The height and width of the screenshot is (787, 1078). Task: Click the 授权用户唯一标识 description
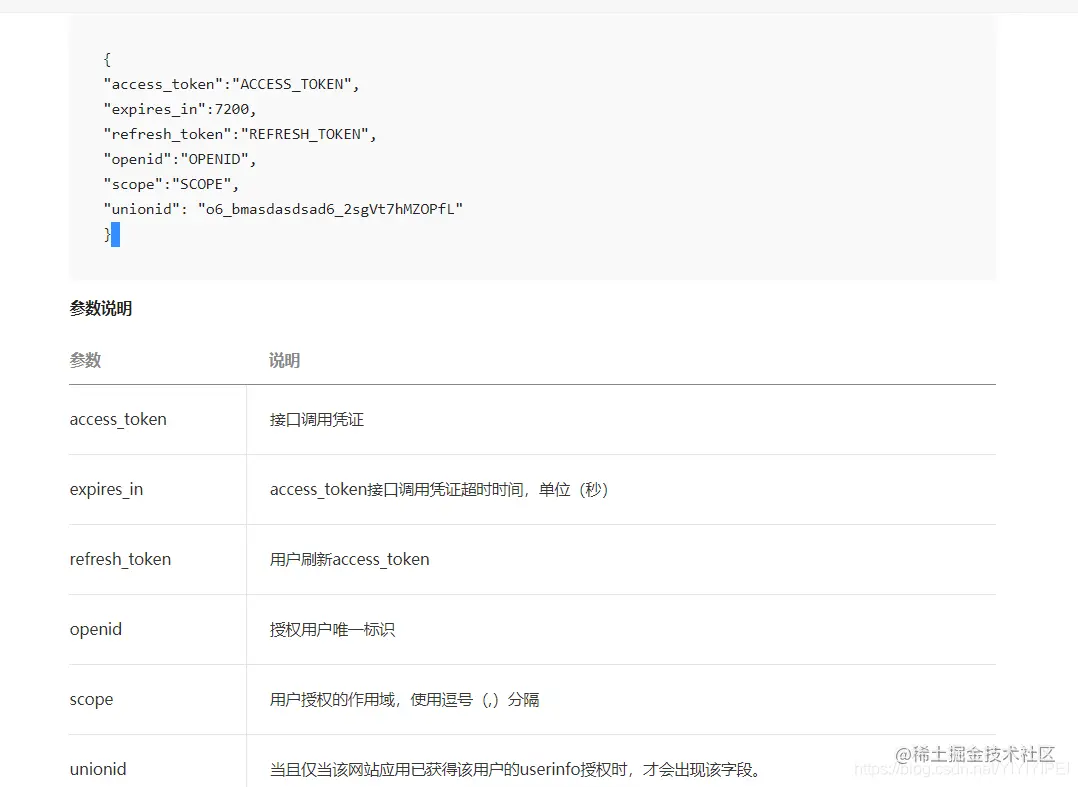332,630
